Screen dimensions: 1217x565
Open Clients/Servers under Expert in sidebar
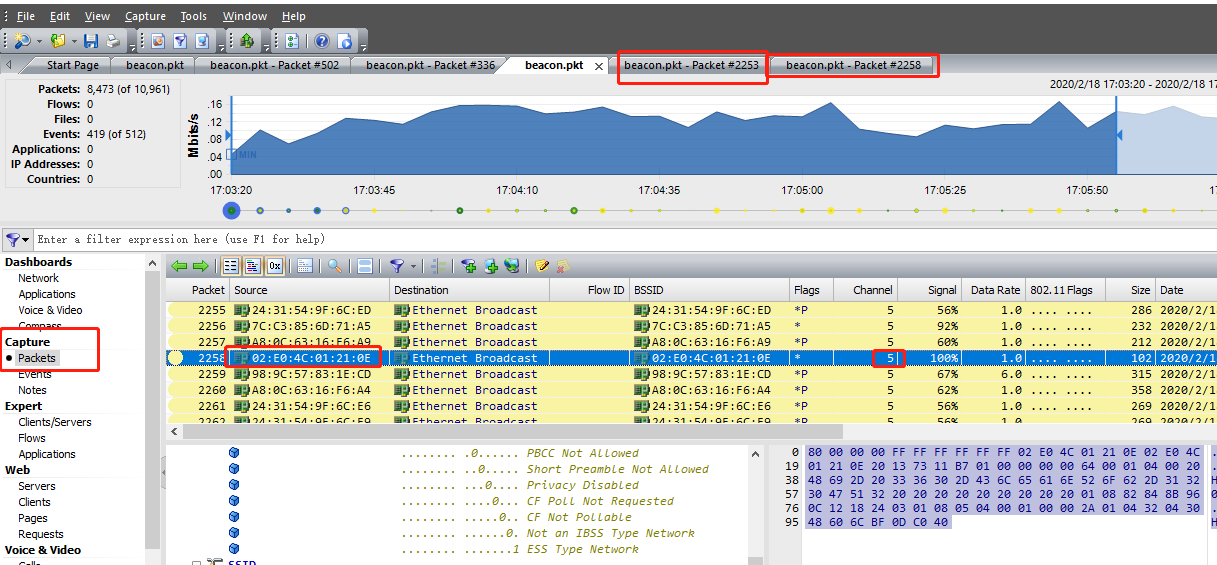(x=54, y=422)
